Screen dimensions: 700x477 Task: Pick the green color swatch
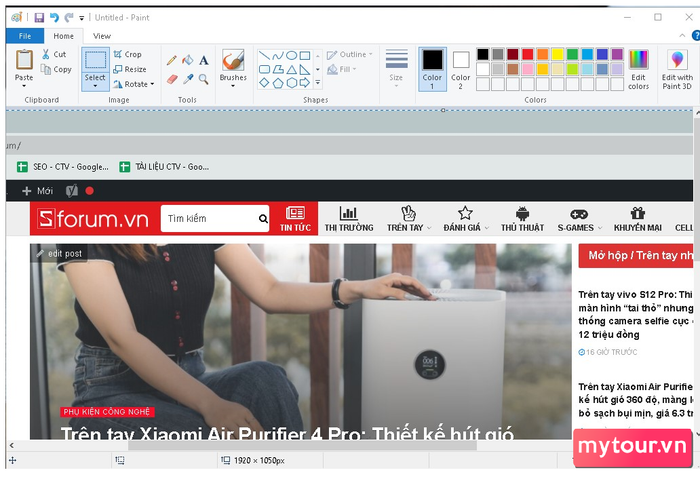coord(572,54)
